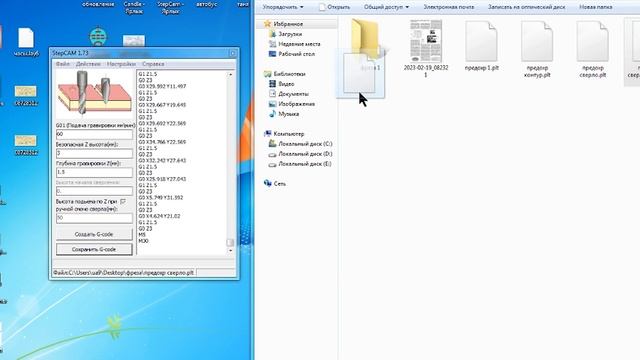640x360 pixels.
Task: Toggle the Высота подъема по Z checkbox
Action: [x=123, y=202]
